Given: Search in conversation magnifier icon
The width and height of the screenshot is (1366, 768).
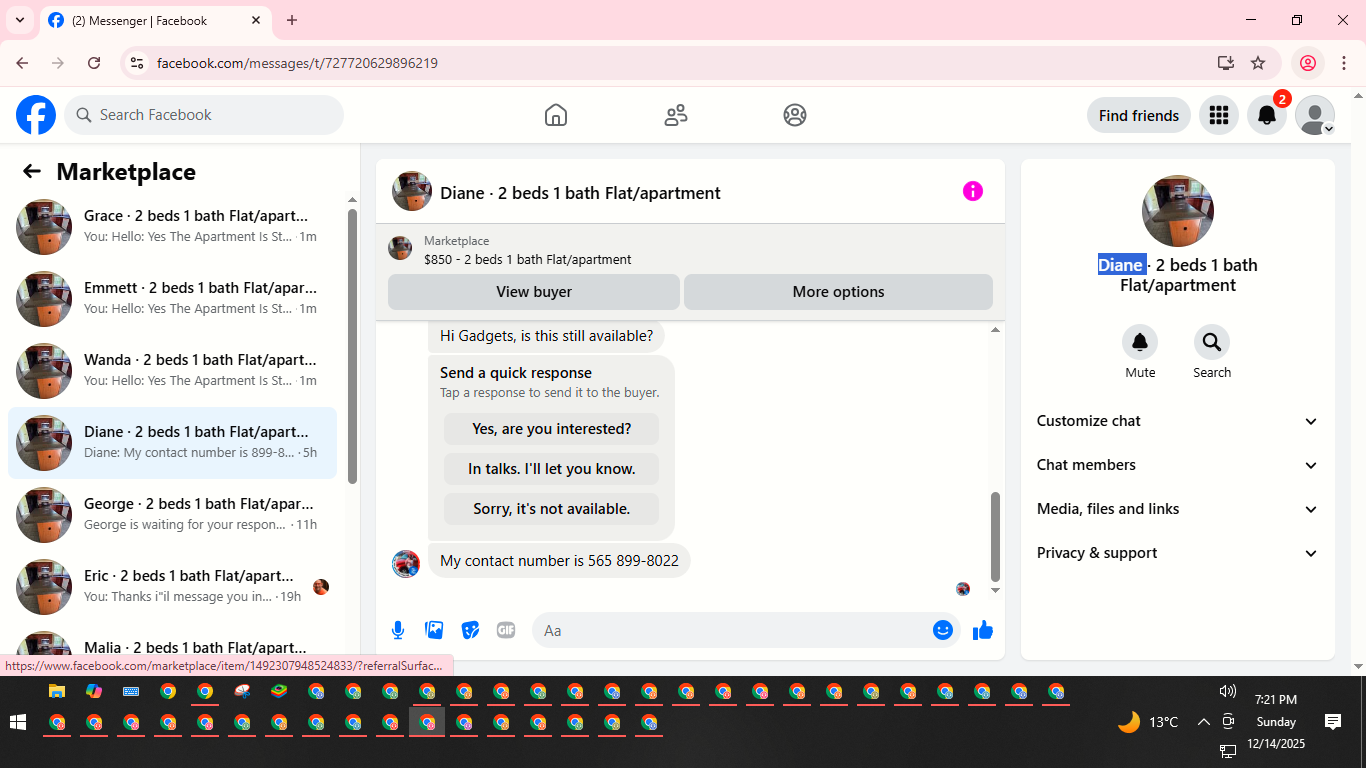Looking at the screenshot, I should 1212,343.
